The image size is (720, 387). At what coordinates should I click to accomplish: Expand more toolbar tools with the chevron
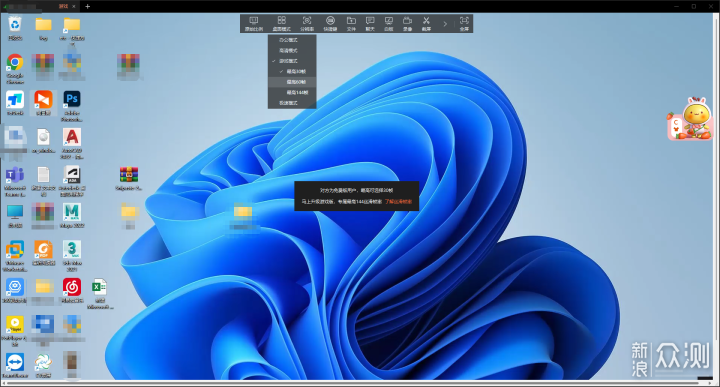point(445,24)
